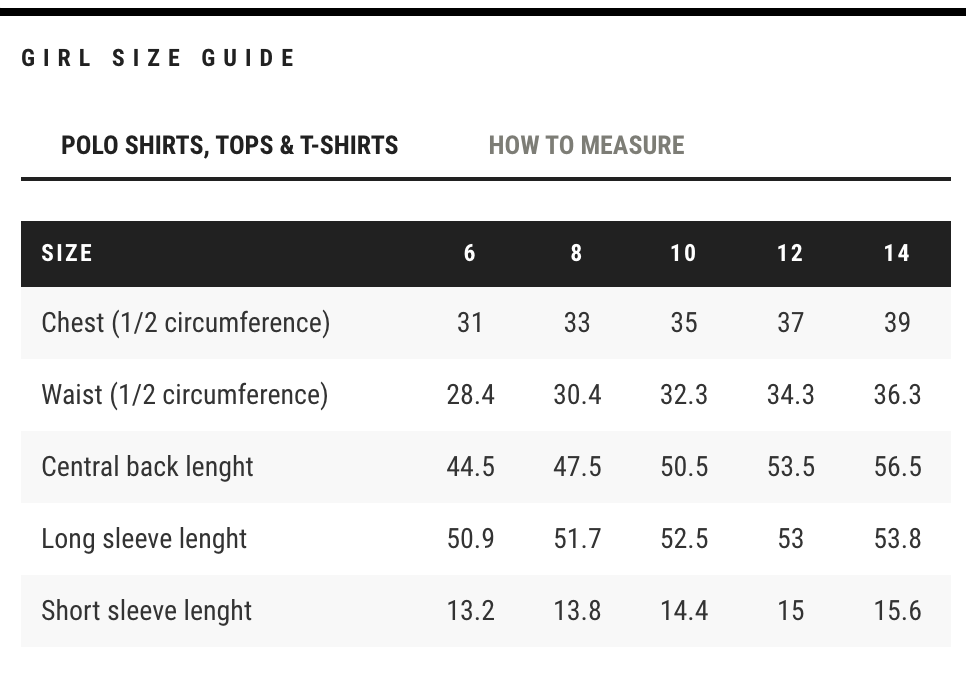Switch to the How To Measure tab

pos(586,146)
